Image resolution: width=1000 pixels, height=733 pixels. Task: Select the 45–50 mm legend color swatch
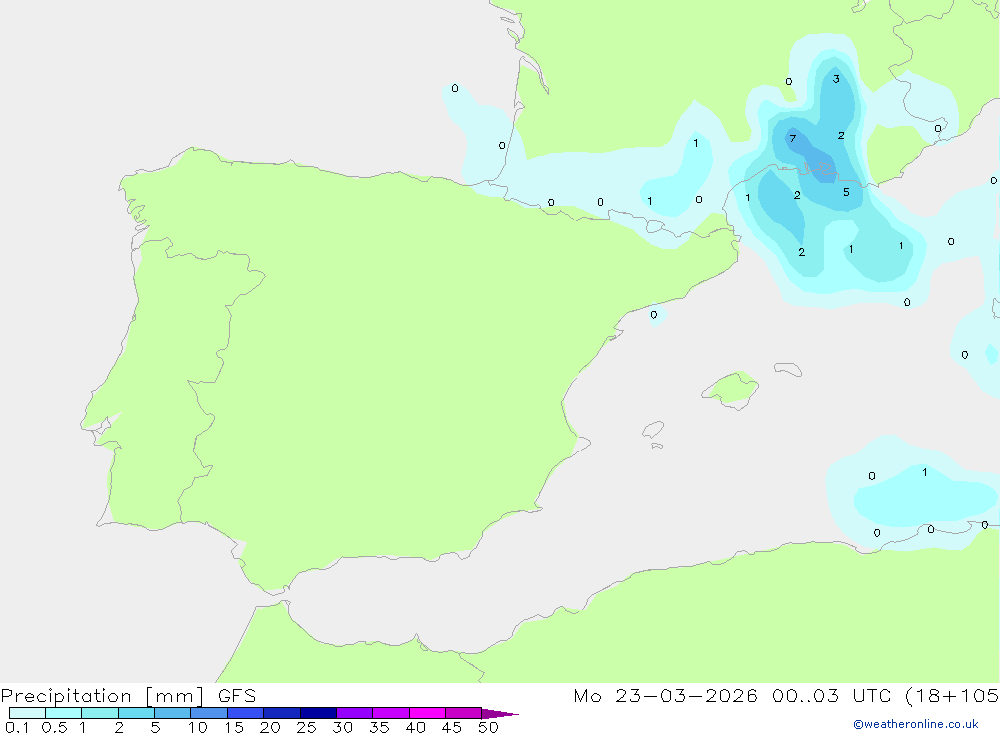pos(463,713)
